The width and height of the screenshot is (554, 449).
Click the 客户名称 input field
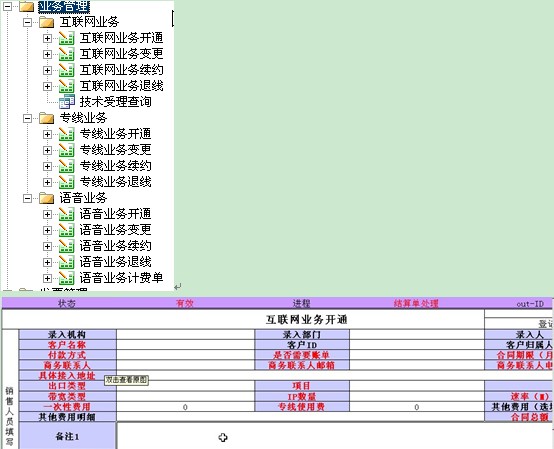[185, 345]
